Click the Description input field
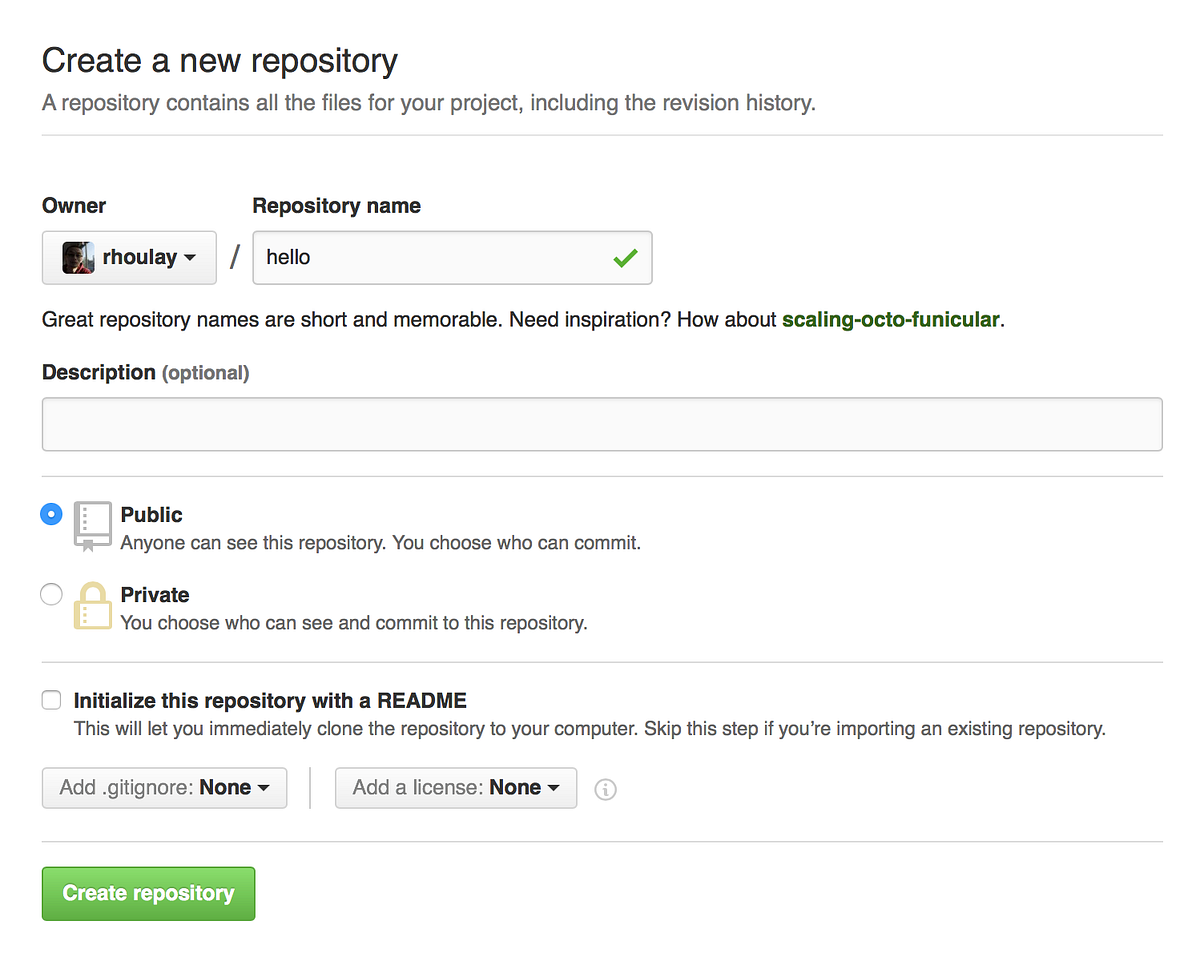 coord(600,424)
